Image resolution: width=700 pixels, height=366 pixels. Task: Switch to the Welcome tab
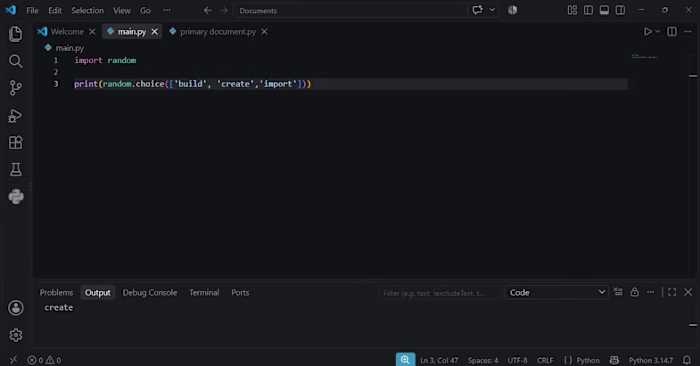point(67,32)
